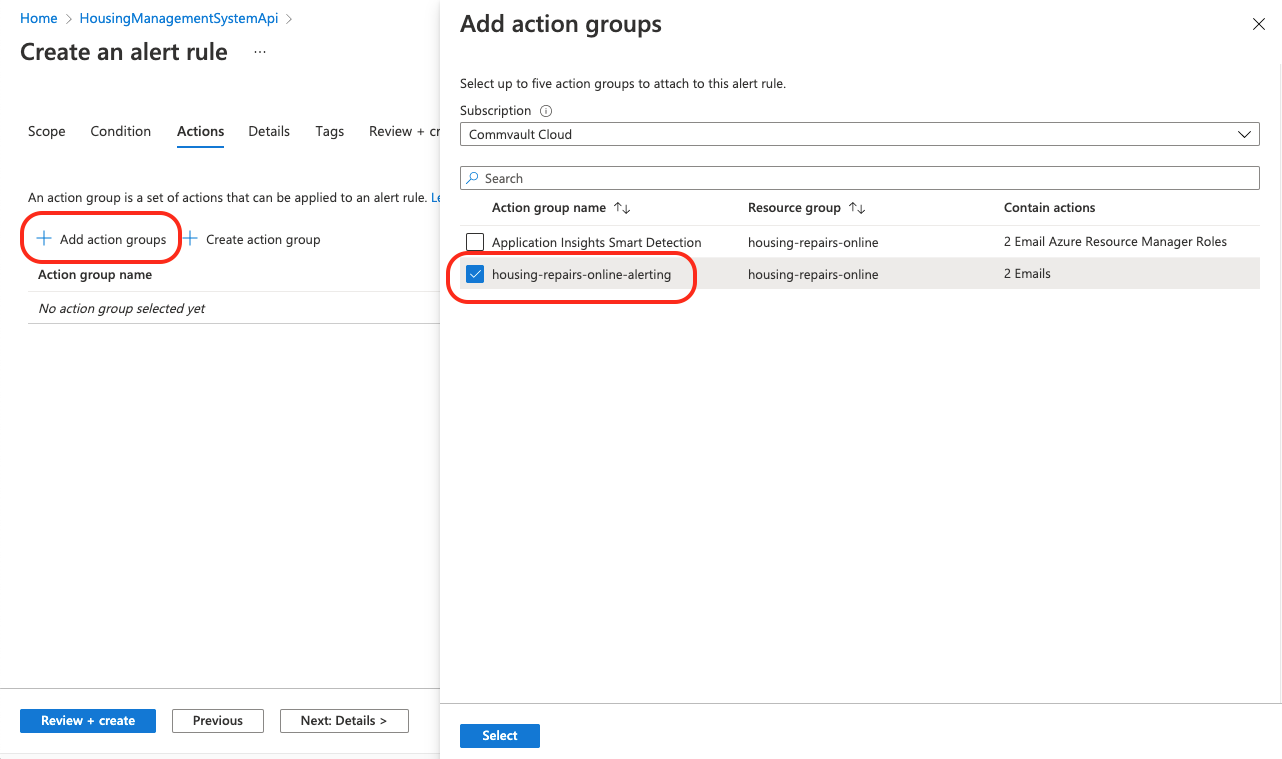Switch to the Scope tab
Image resolution: width=1282 pixels, height=759 pixels.
(47, 131)
